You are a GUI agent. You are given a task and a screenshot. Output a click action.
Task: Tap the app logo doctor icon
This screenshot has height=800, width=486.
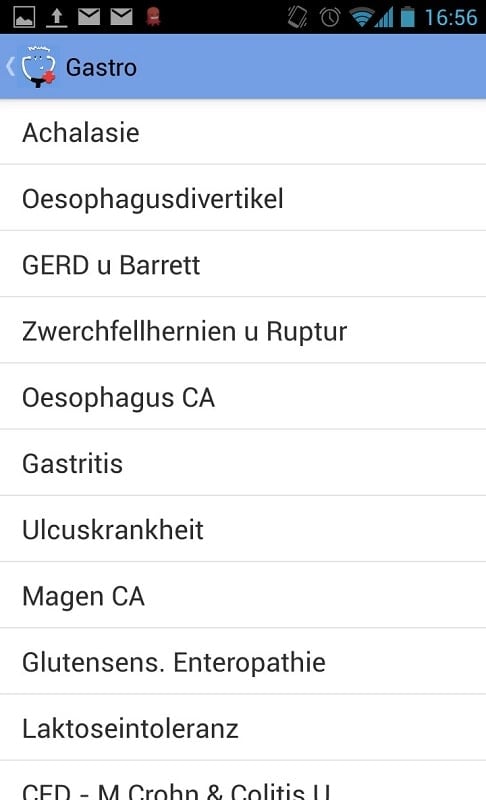(38, 67)
